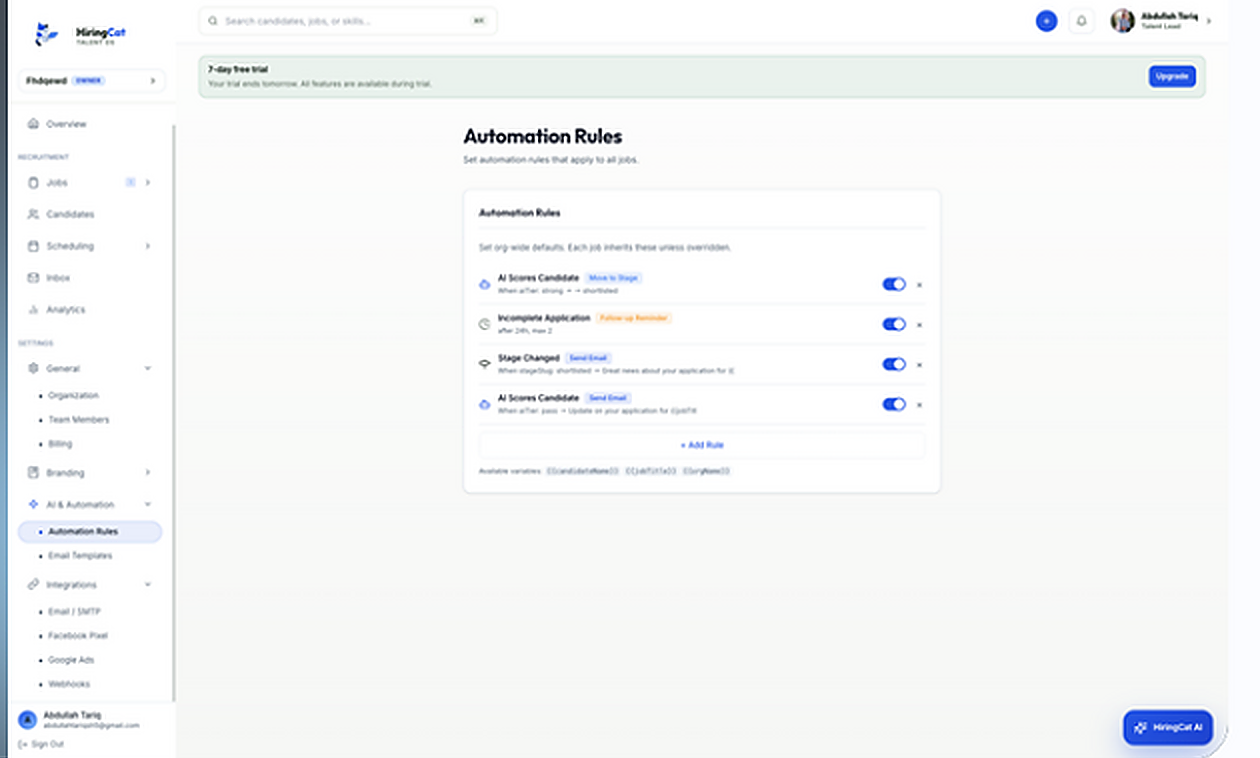Delete the AI Scores Candidate Send Email rule
Image resolution: width=1260 pixels, height=758 pixels.
[x=919, y=405]
